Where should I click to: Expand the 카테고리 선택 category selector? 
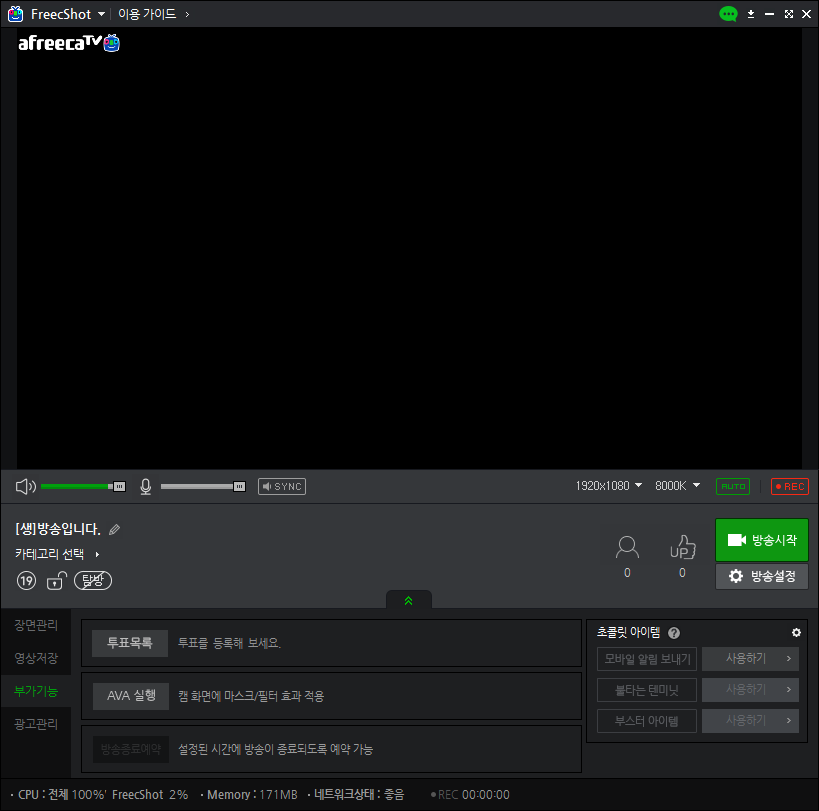click(57, 554)
